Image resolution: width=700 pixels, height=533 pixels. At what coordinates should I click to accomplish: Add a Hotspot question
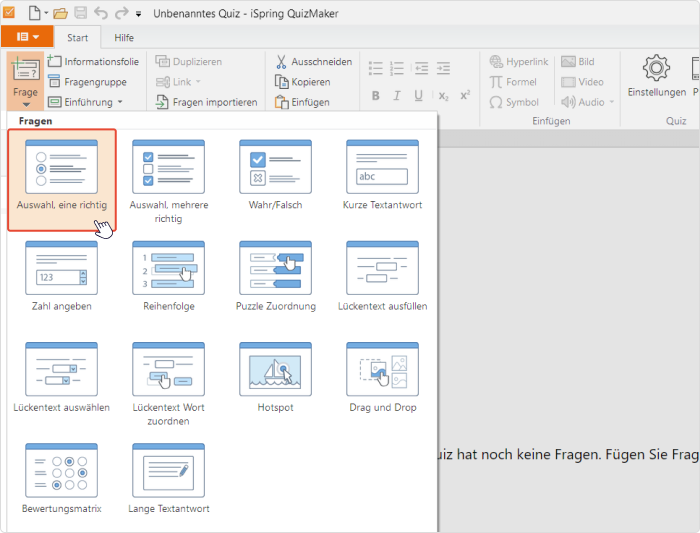(275, 377)
